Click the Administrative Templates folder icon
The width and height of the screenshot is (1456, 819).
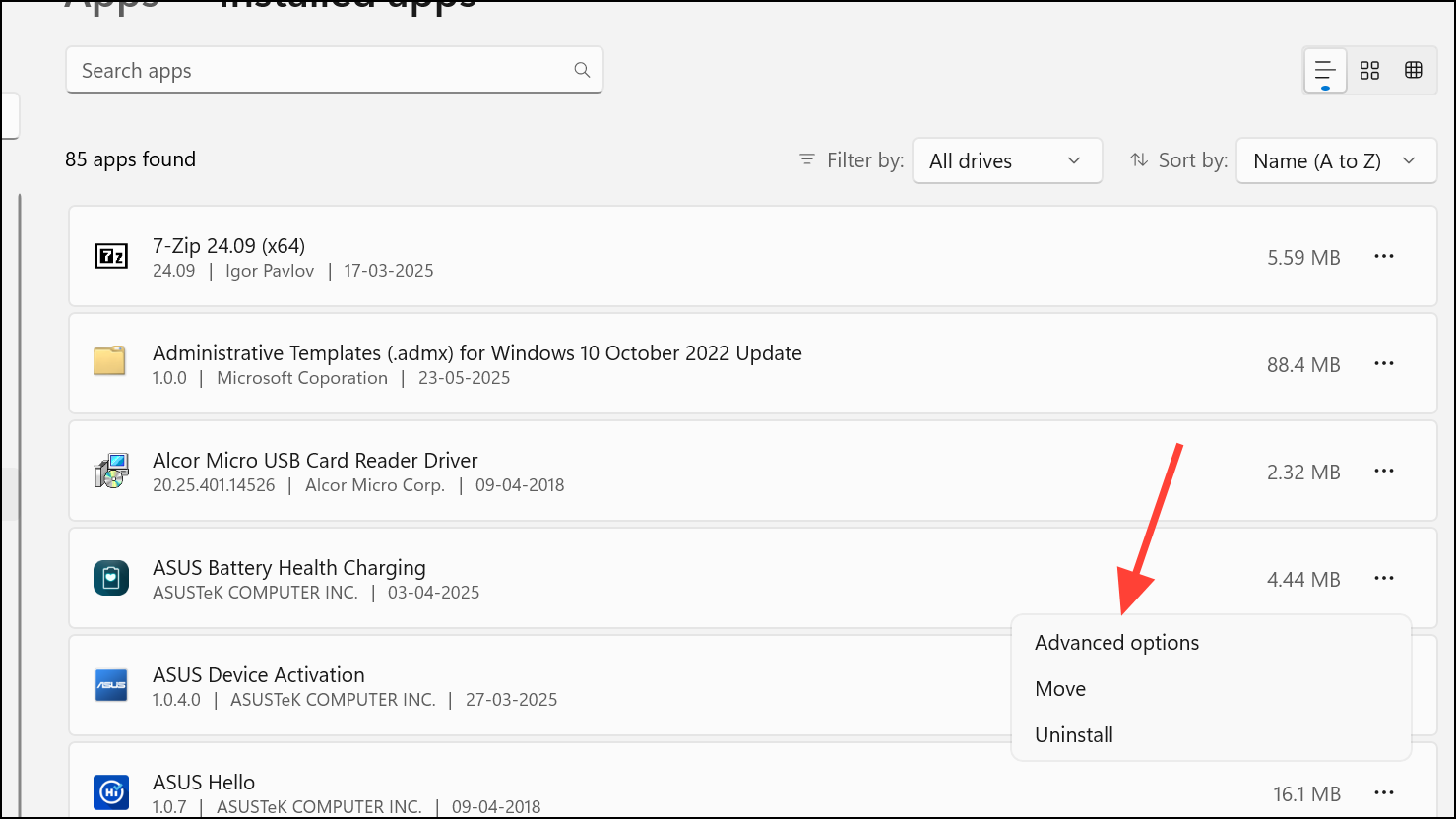tap(110, 362)
